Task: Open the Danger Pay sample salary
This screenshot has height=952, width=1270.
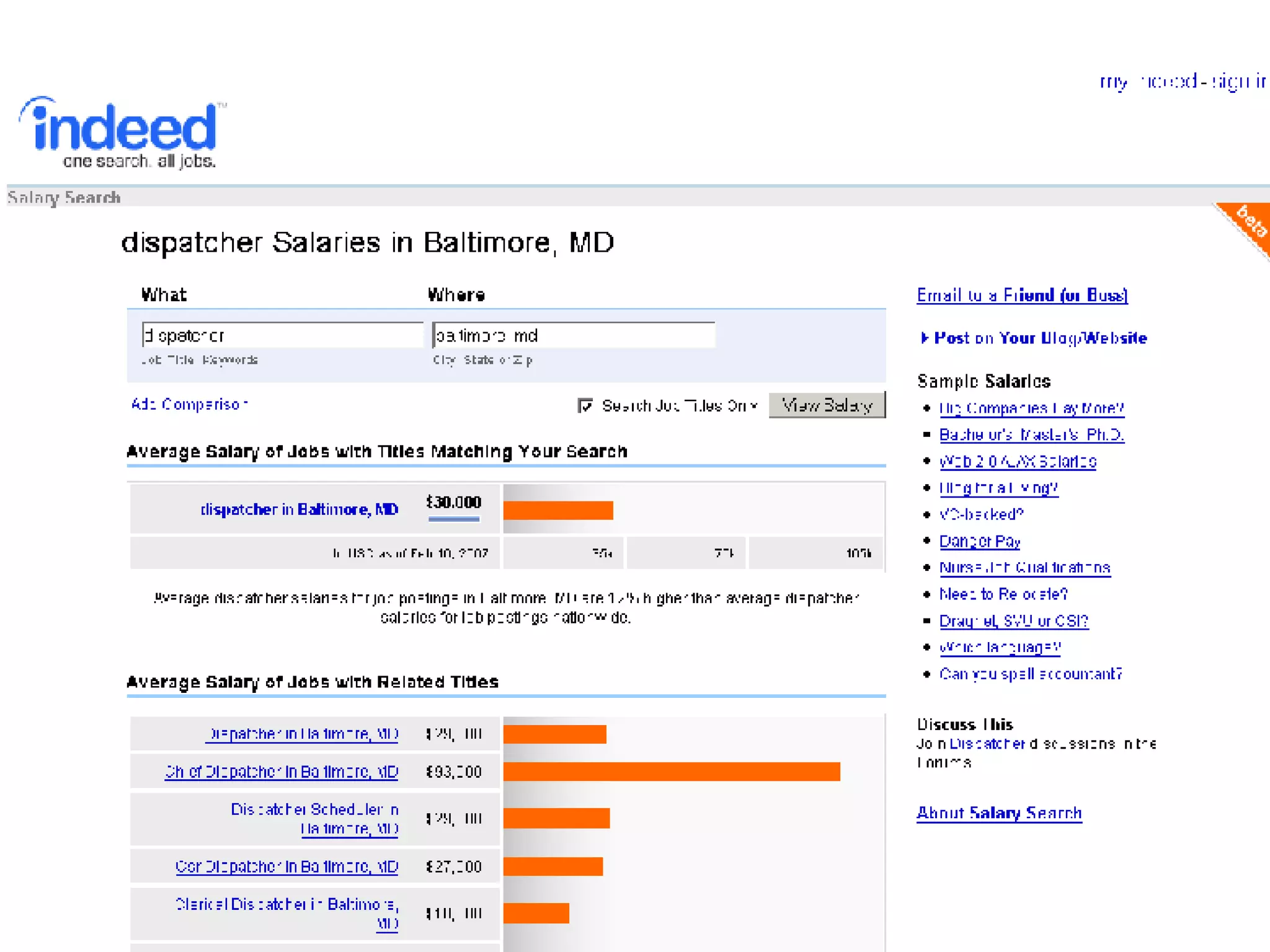Action: click(979, 541)
